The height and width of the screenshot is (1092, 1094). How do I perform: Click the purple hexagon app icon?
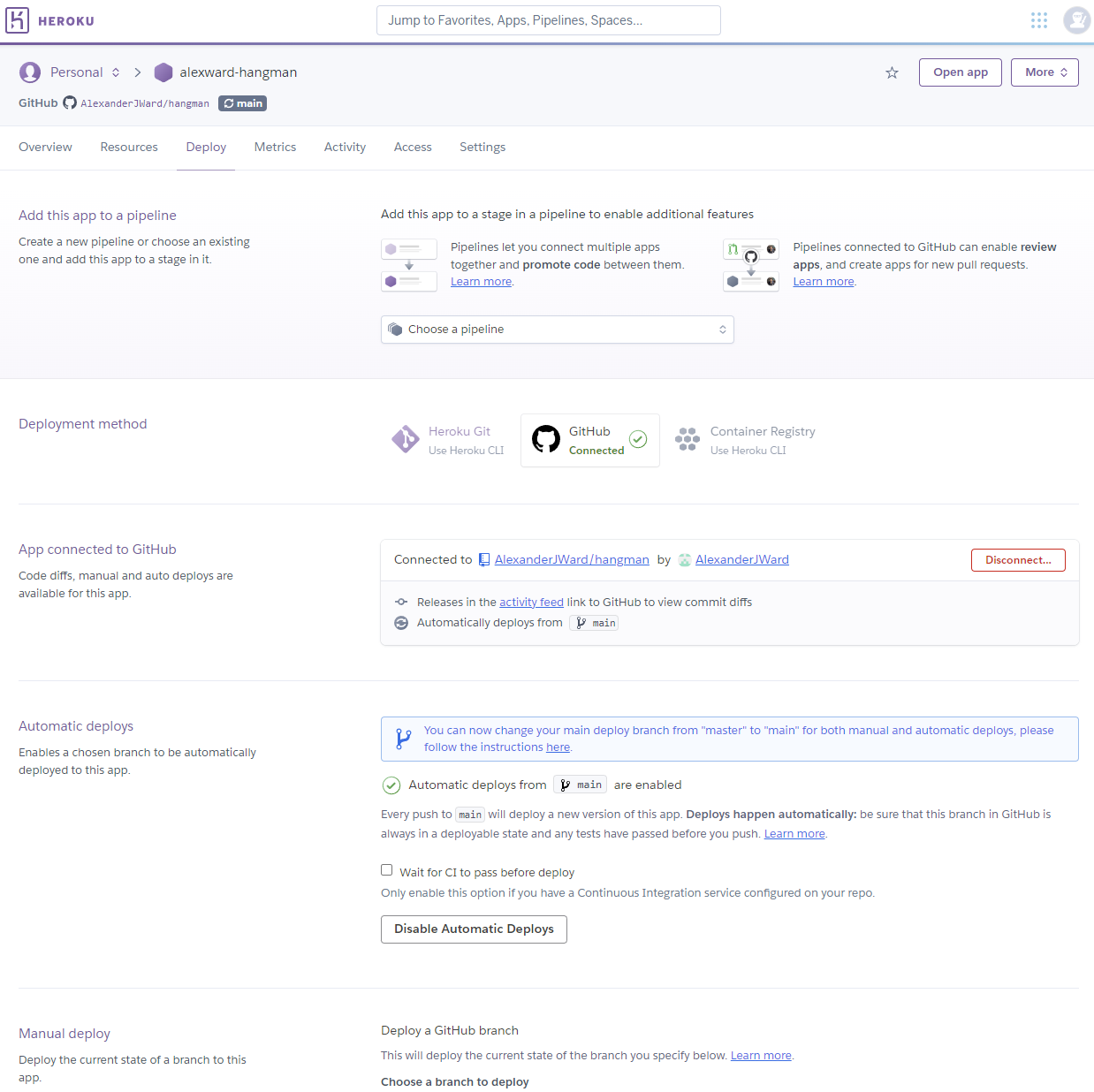tap(163, 72)
